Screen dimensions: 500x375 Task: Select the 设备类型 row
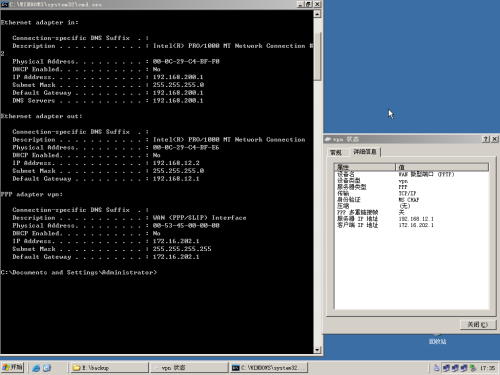coord(412,181)
